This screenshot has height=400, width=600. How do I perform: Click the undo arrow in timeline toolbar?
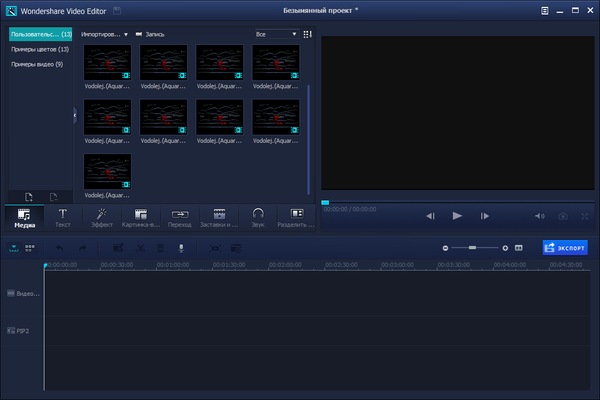(x=59, y=248)
